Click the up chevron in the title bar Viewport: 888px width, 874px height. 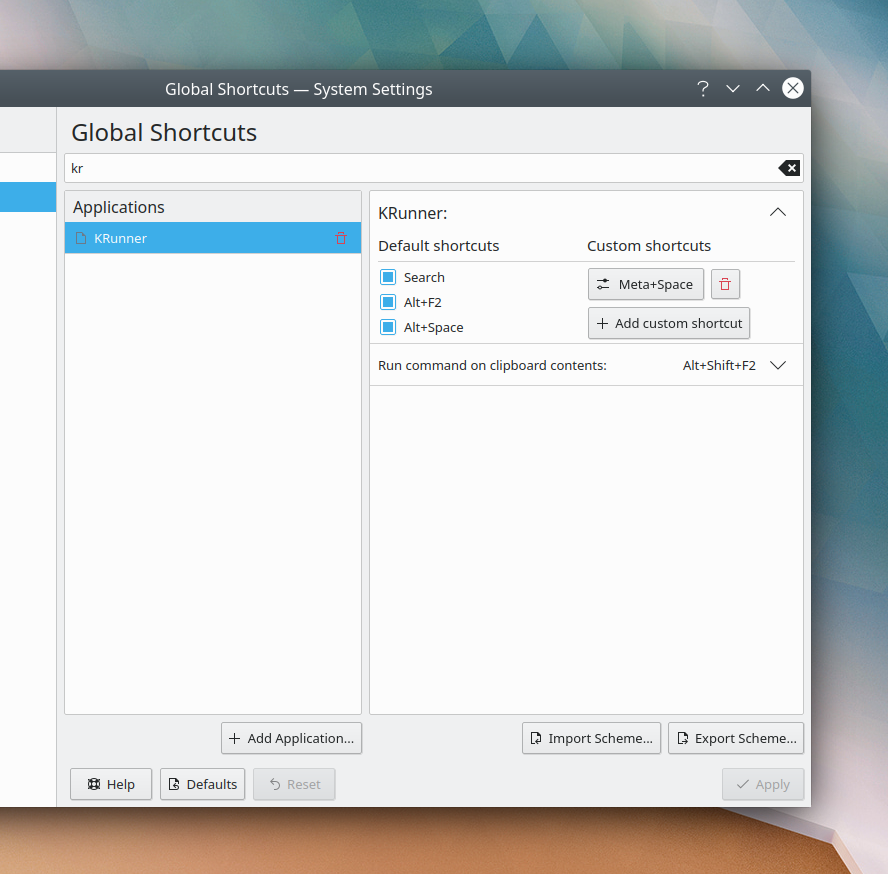pyautogui.click(x=762, y=89)
